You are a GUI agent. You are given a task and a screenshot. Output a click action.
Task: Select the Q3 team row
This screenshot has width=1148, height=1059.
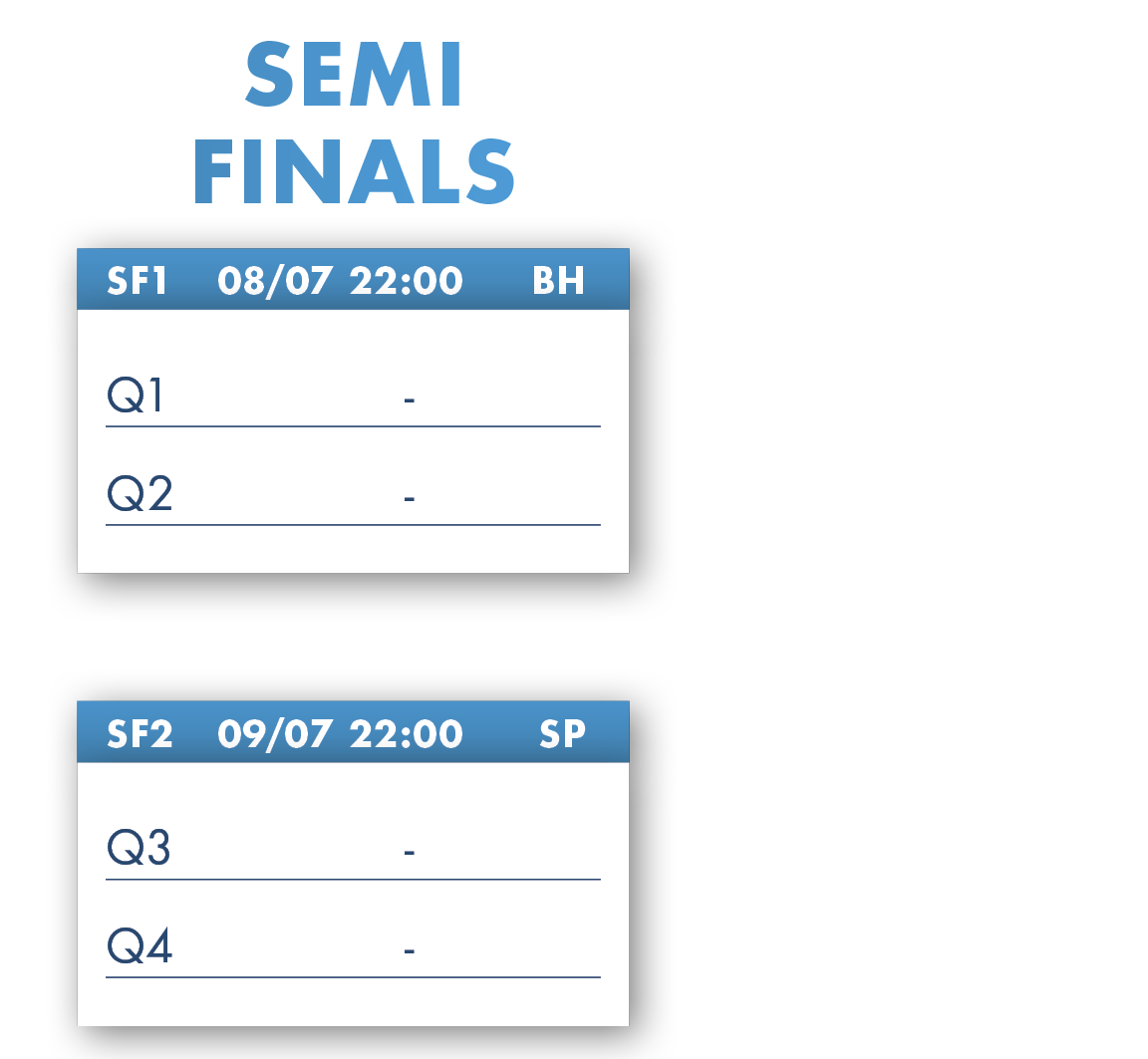point(353,848)
